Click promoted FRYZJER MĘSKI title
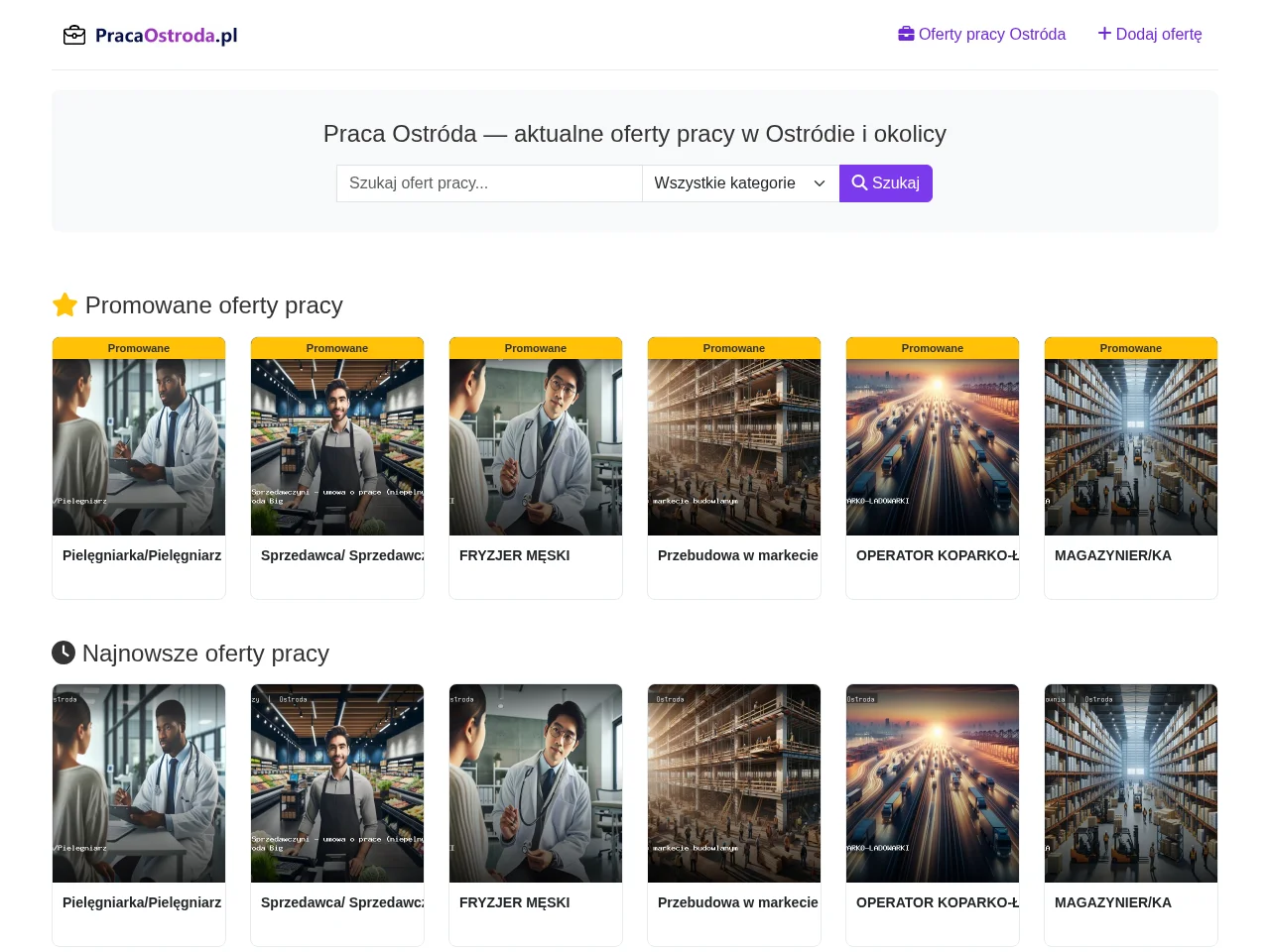This screenshot has width=1270, height=952. click(x=515, y=555)
